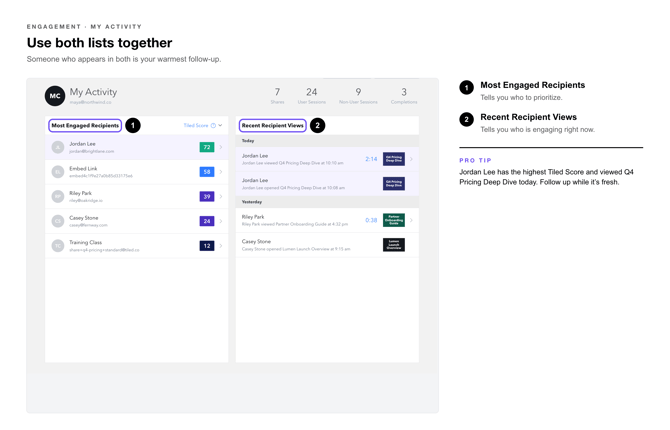670x430 pixels.
Task: Click the CS avatar beside Casey Stone
Action: [58, 221]
